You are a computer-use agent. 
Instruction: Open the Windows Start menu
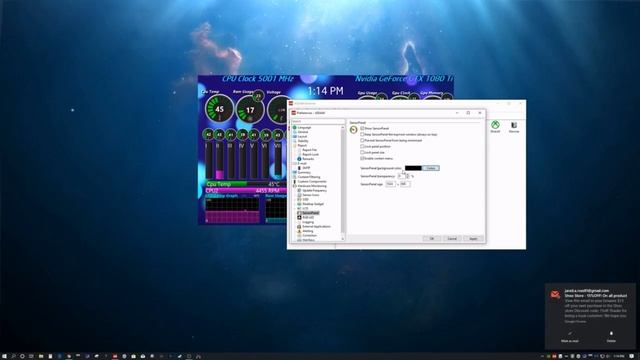pos(4,356)
